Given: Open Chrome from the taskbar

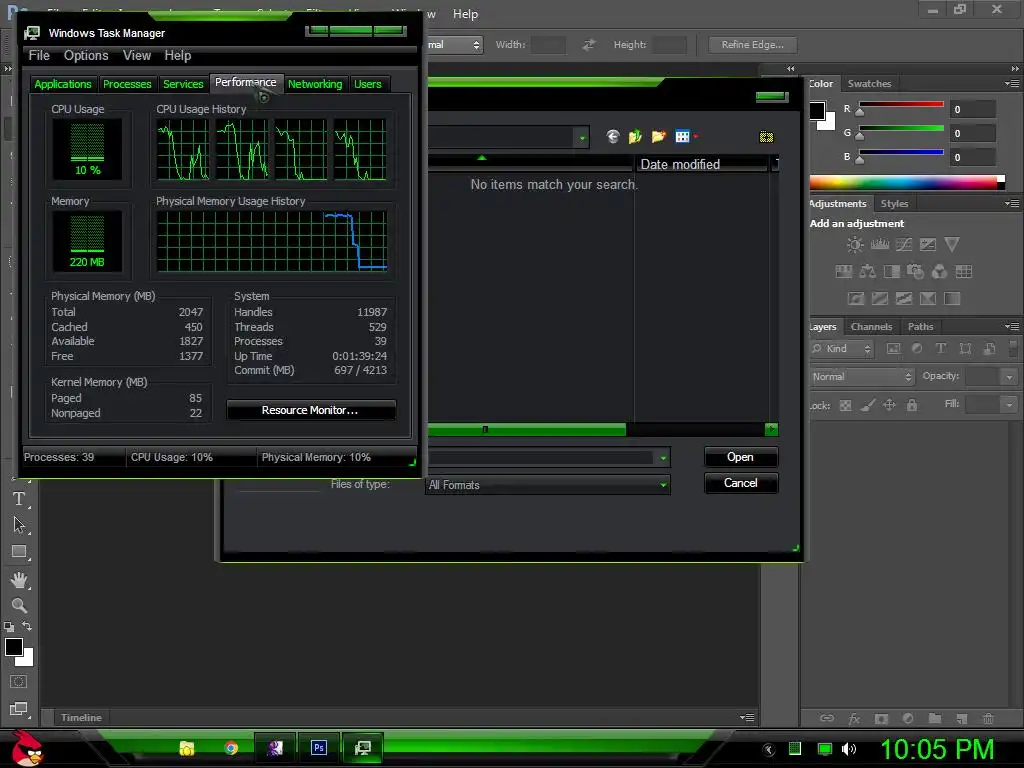Looking at the screenshot, I should (231, 748).
